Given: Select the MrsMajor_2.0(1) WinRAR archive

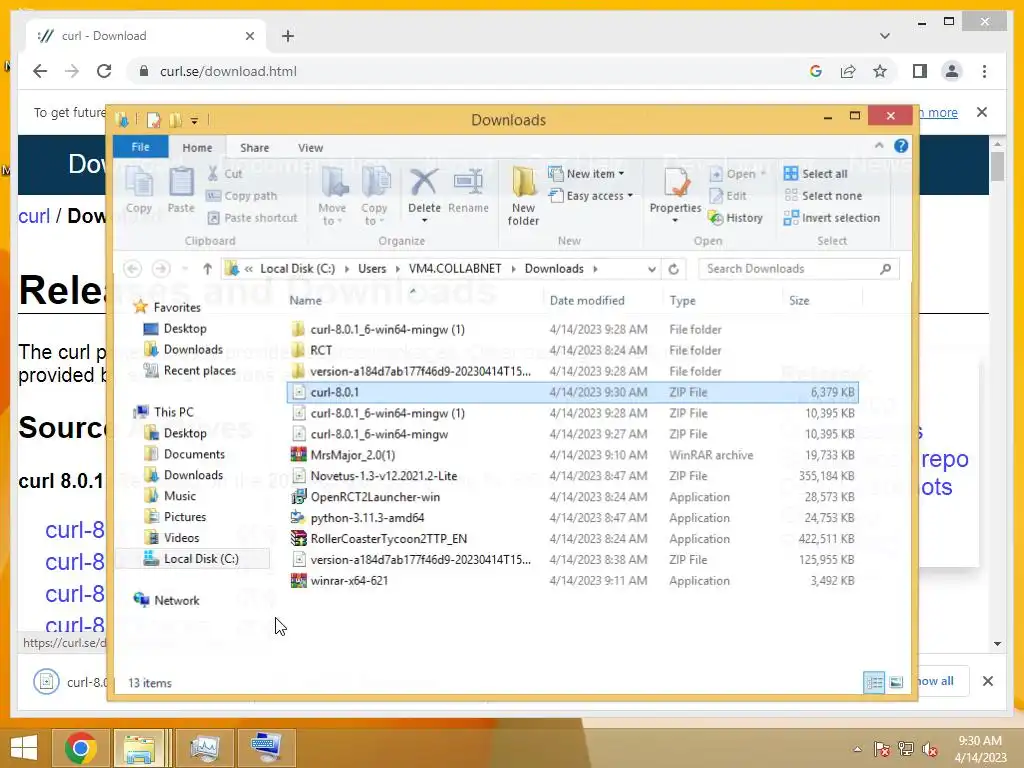Looking at the screenshot, I should pos(572,455).
